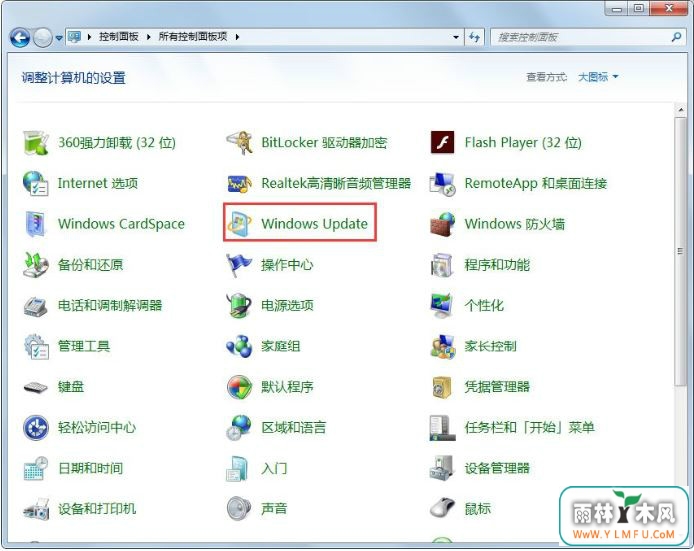Open the 鼠标 mouse icon
Viewport: 694px width, 551px height.
[x=443, y=508]
